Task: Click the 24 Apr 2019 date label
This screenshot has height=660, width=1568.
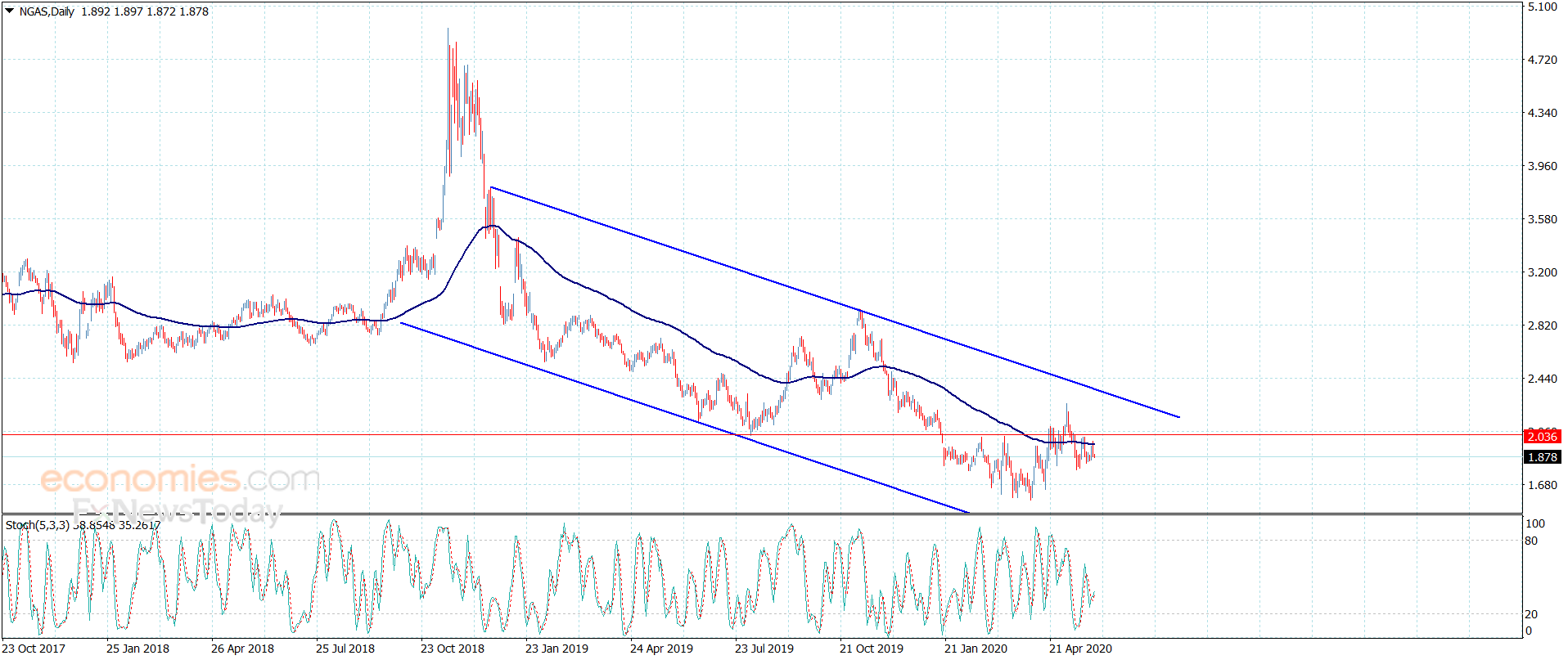Action: pyautogui.click(x=661, y=649)
